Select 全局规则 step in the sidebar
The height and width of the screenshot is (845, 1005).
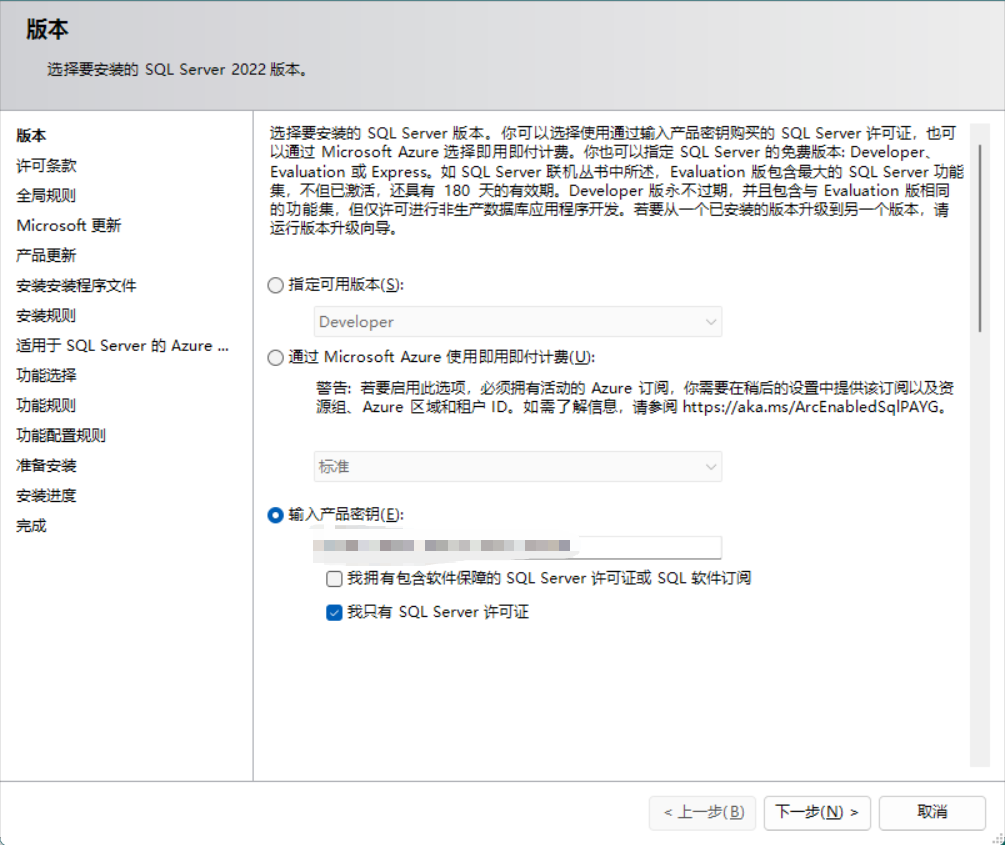pyautogui.click(x=46, y=196)
